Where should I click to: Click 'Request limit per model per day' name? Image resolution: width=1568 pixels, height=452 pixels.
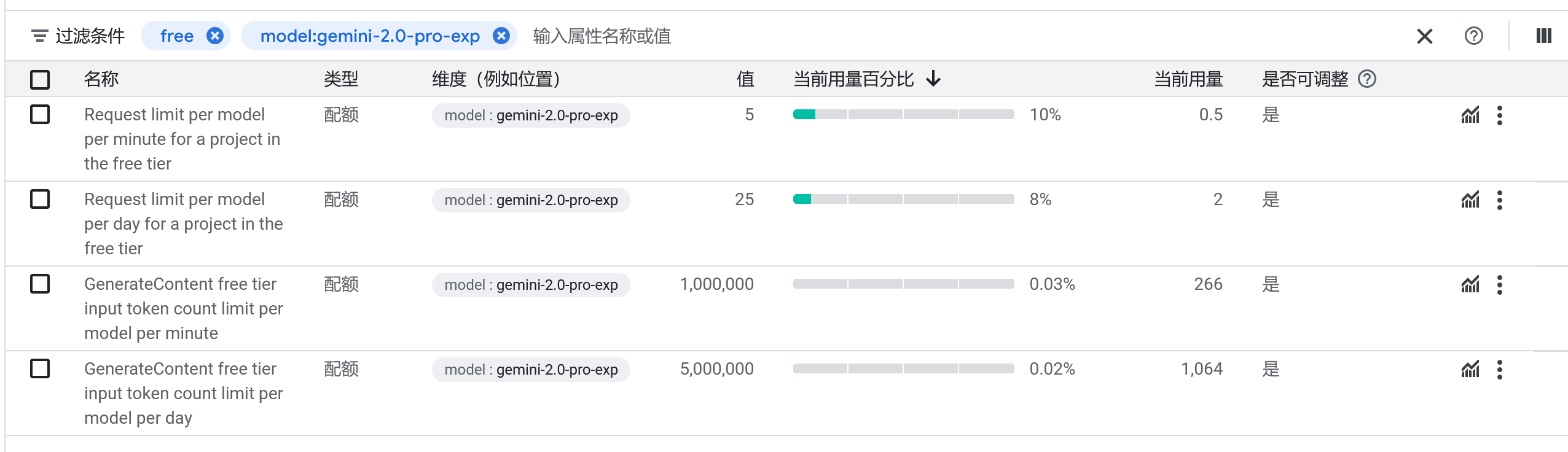click(184, 224)
